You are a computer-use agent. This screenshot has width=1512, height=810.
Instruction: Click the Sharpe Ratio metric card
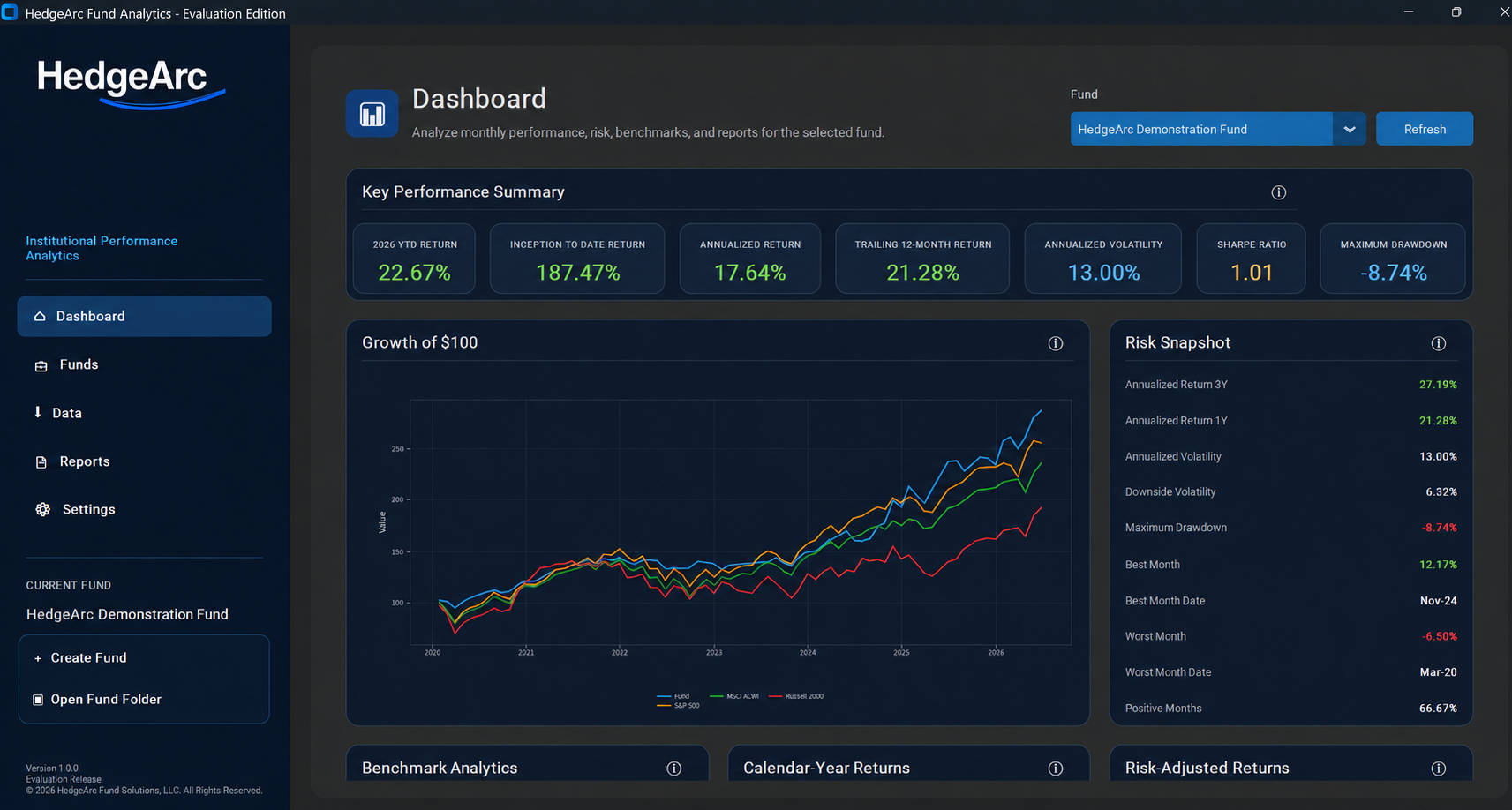coord(1251,259)
